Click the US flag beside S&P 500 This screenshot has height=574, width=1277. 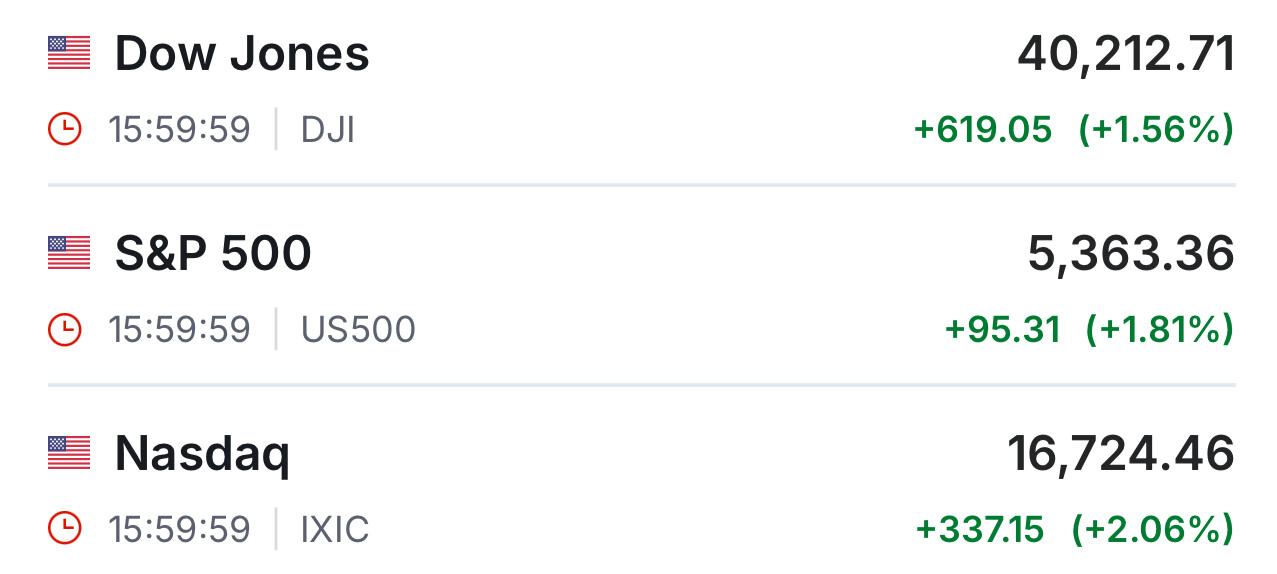(x=69, y=253)
